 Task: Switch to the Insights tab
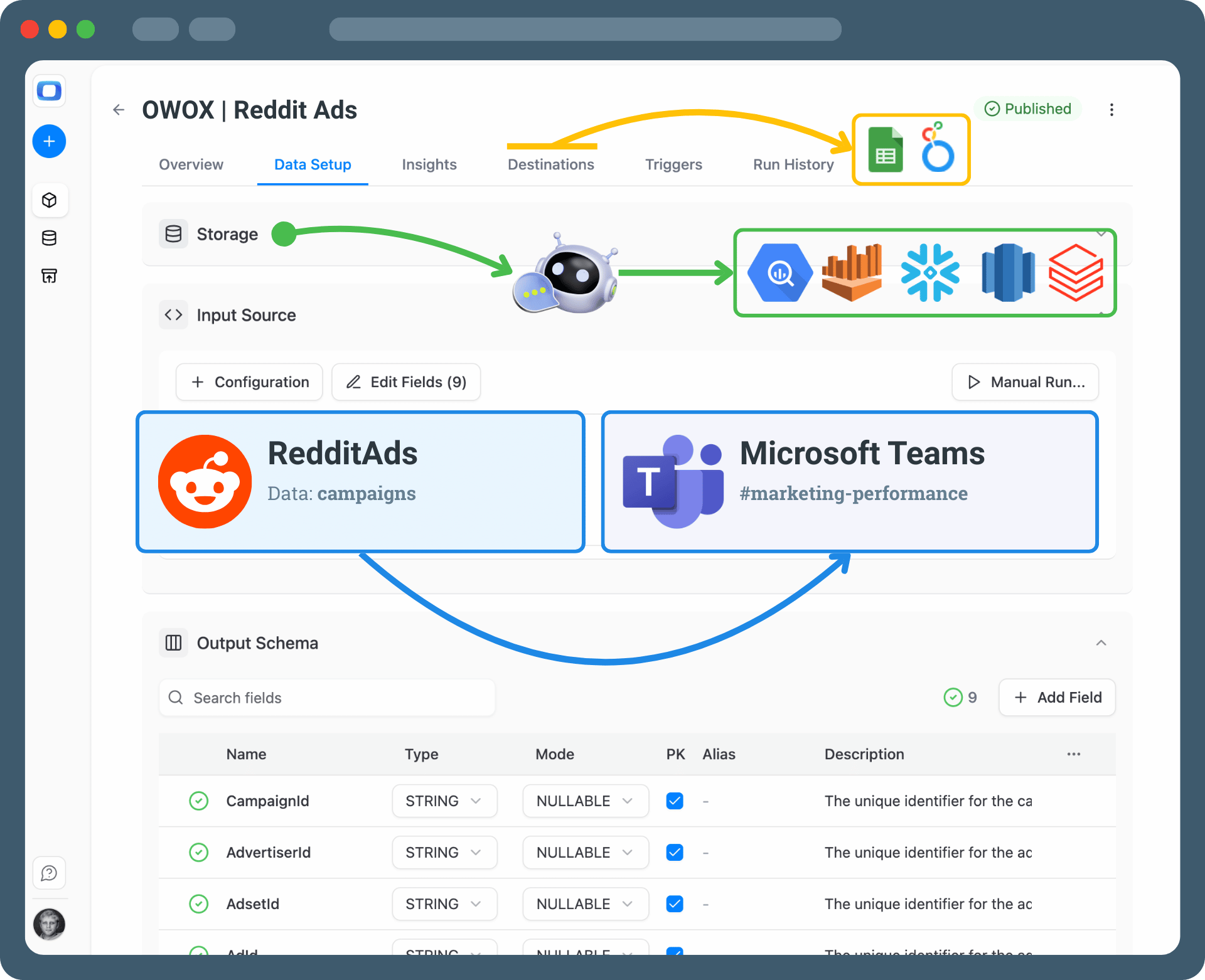(429, 164)
